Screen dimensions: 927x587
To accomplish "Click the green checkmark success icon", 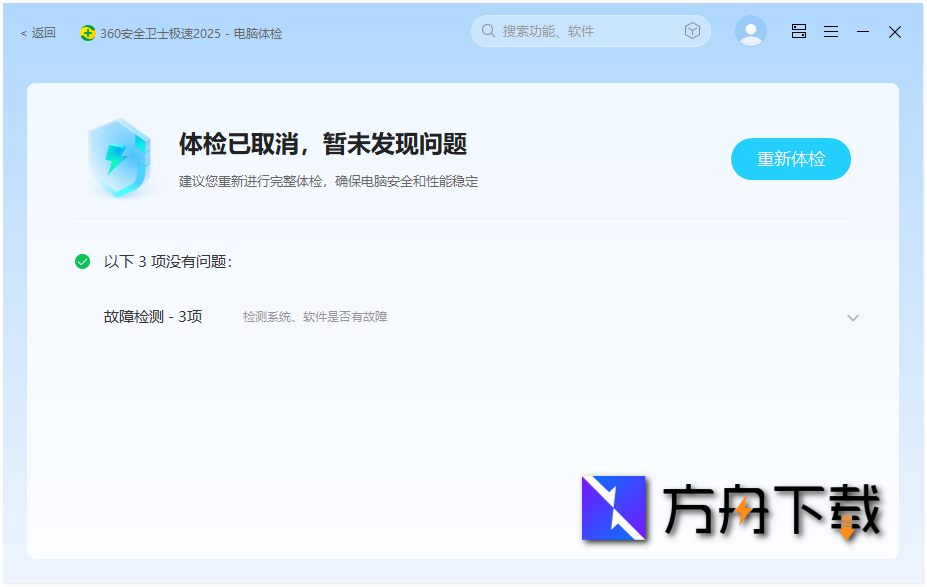I will pos(82,261).
